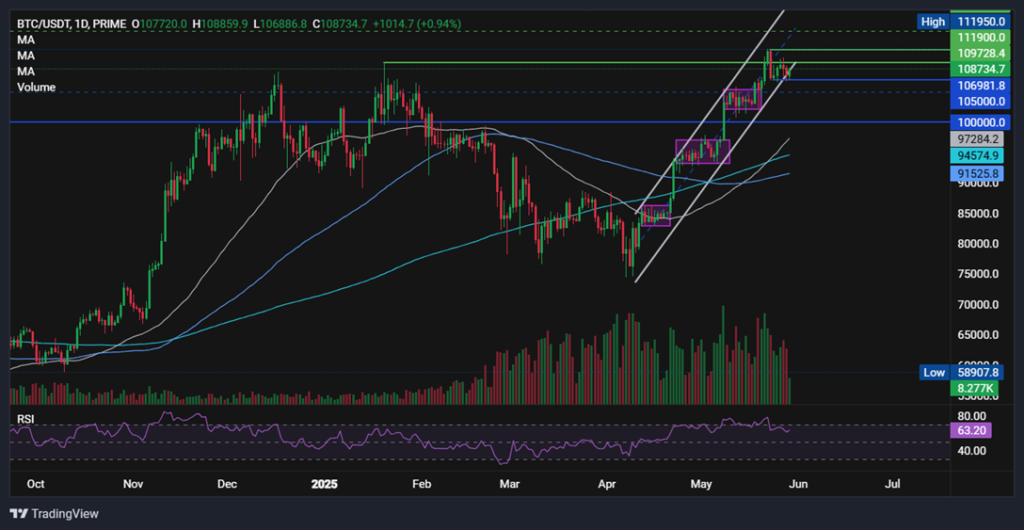Click the 109728.4 price label
Viewport: 1024px width, 530px height.
pyautogui.click(x=982, y=52)
